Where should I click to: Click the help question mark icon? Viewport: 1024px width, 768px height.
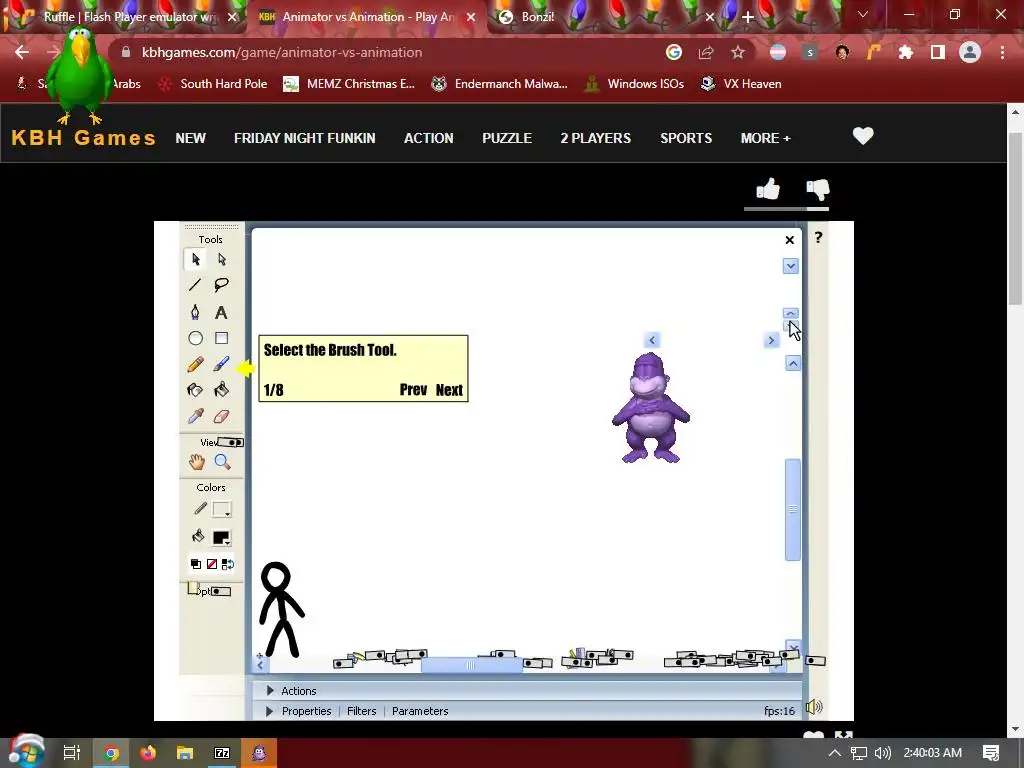tap(818, 238)
